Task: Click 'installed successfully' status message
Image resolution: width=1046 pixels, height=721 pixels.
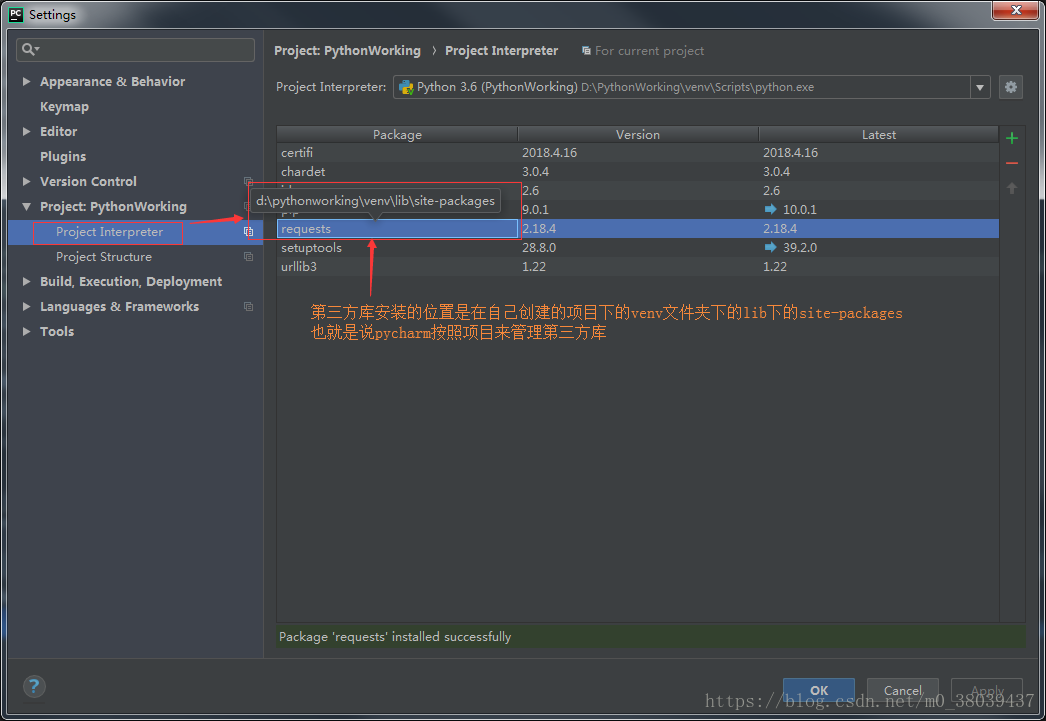Action: pos(395,636)
